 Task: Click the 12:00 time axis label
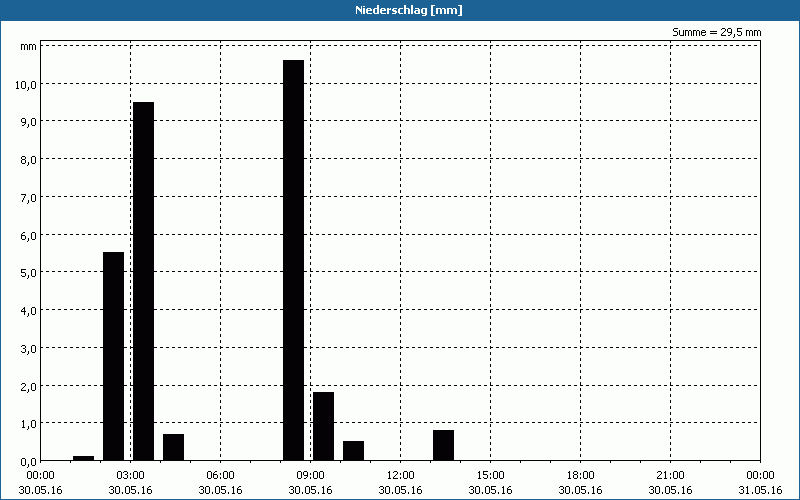(401, 476)
